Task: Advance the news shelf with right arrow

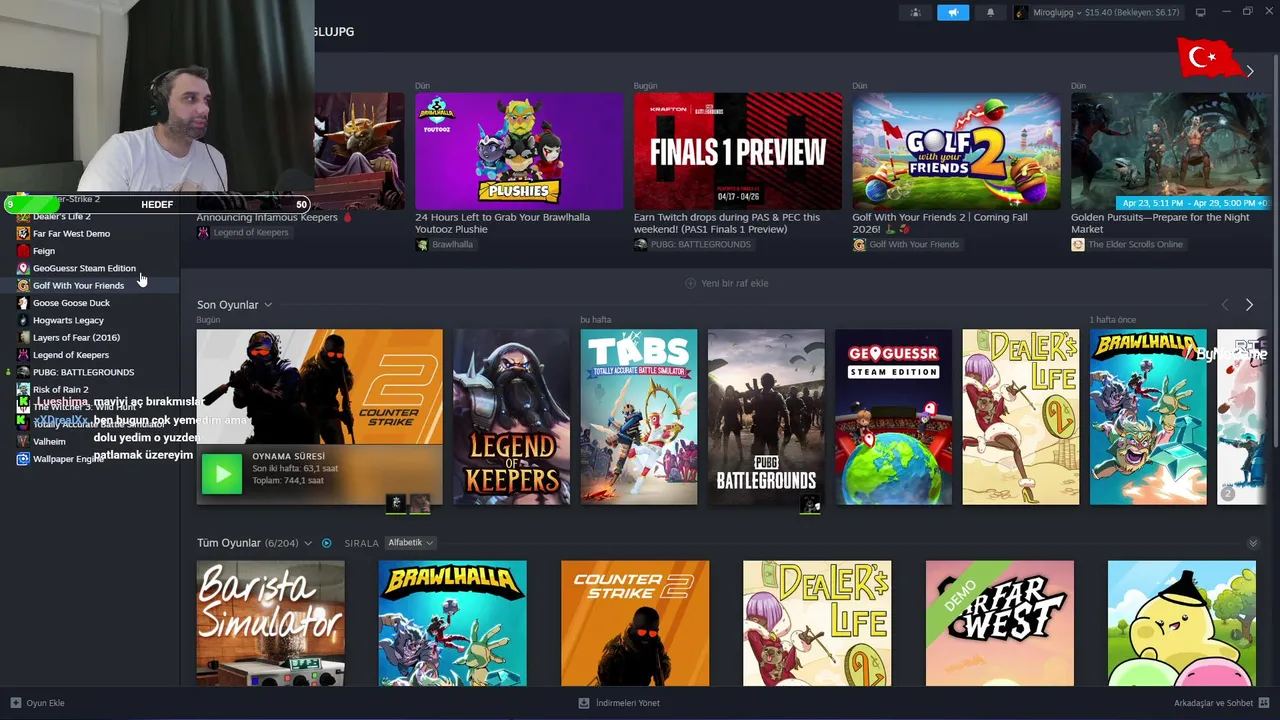Action: [x=1249, y=71]
